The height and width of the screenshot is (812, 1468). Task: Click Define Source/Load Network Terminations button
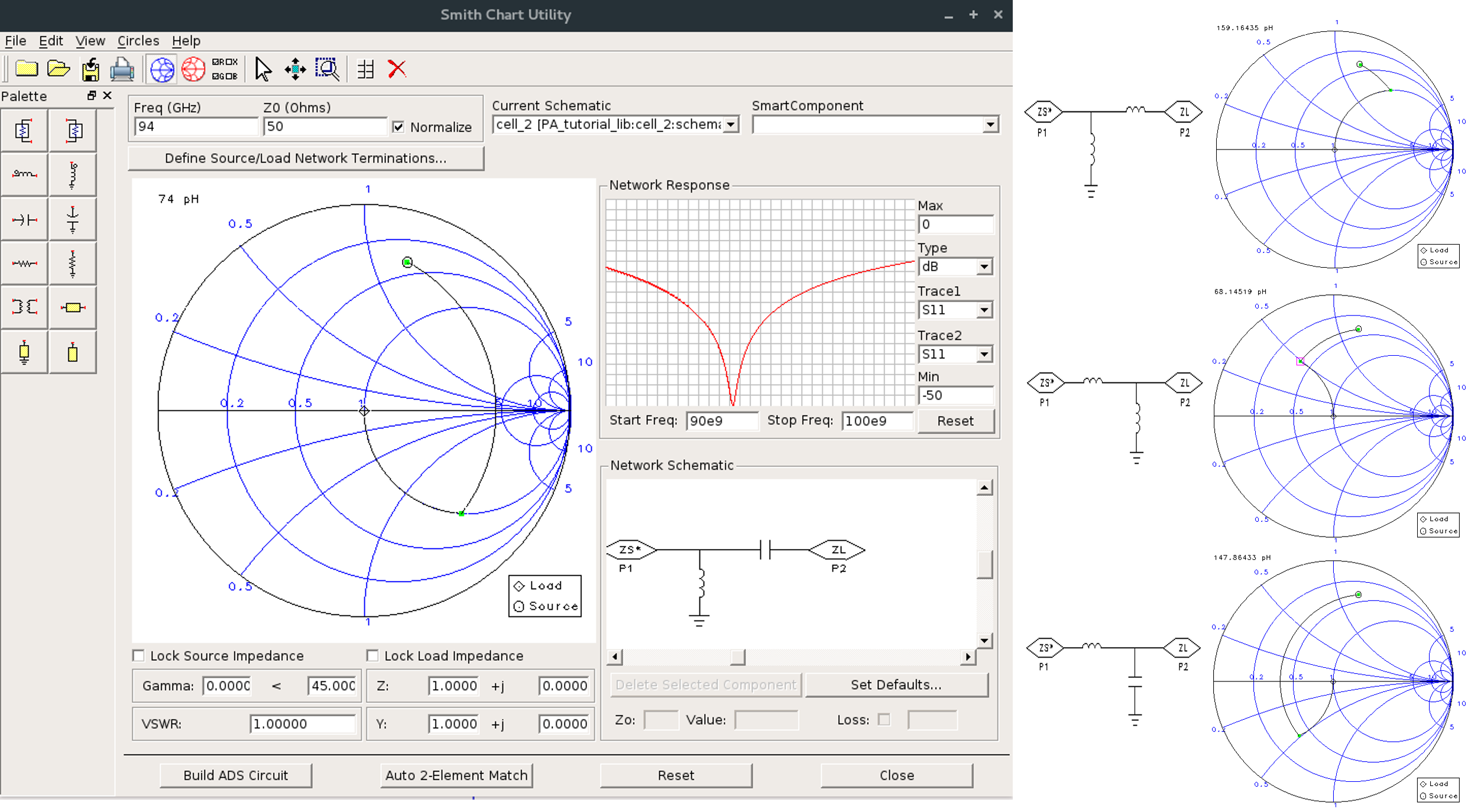pyautogui.click(x=306, y=158)
